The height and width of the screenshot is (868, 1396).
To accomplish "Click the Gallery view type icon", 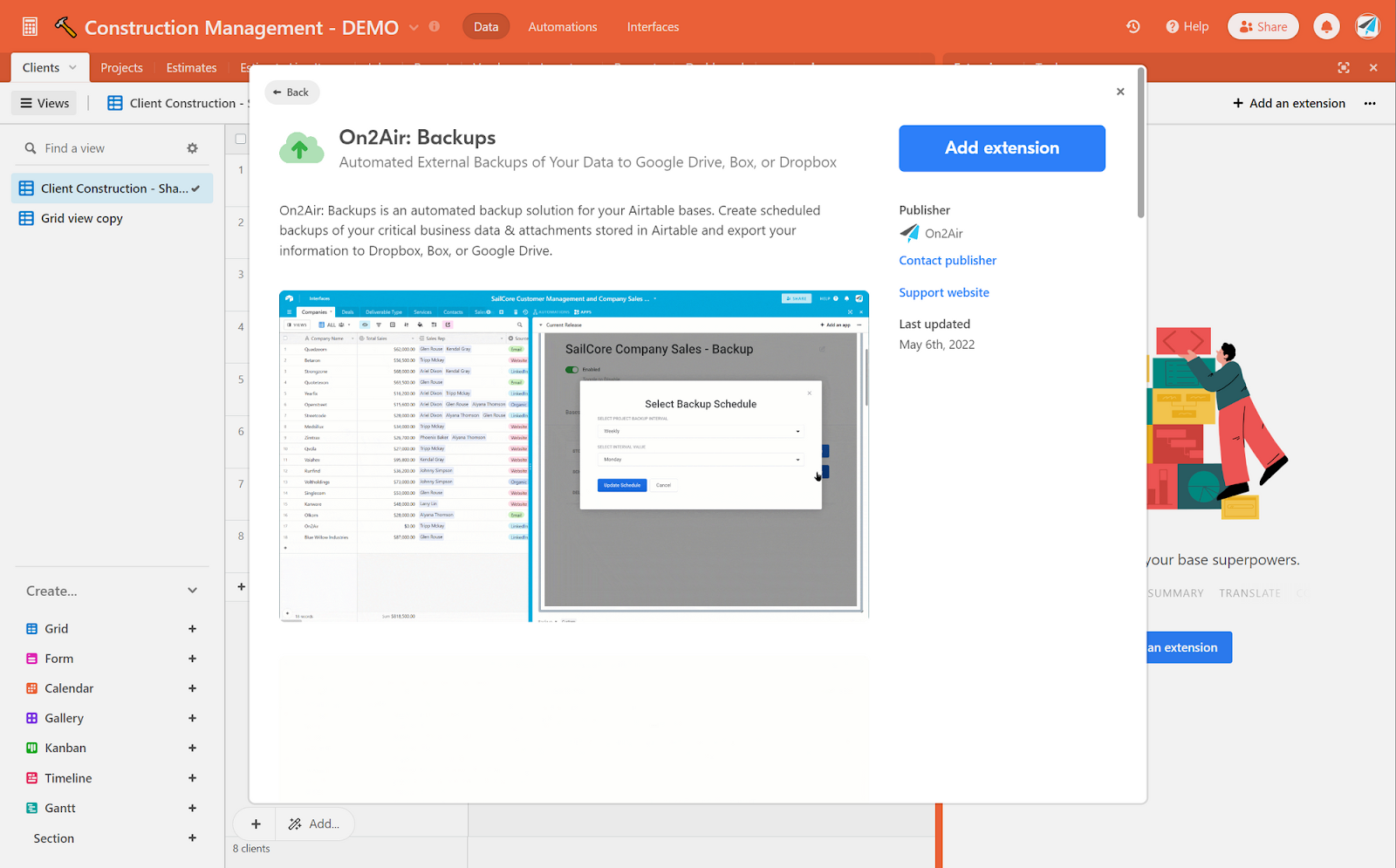I will click(32, 718).
